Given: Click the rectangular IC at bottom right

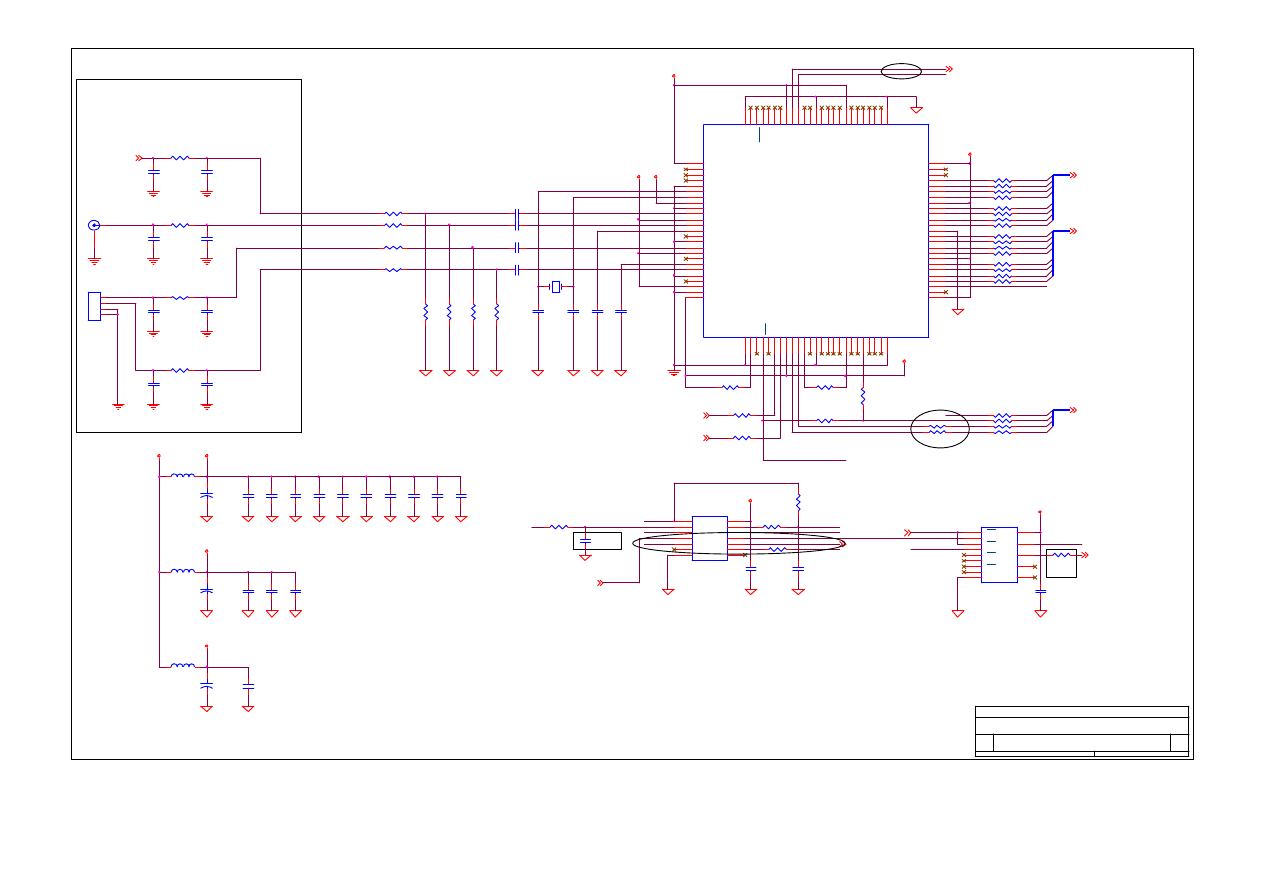Looking at the screenshot, I should tap(999, 555).
